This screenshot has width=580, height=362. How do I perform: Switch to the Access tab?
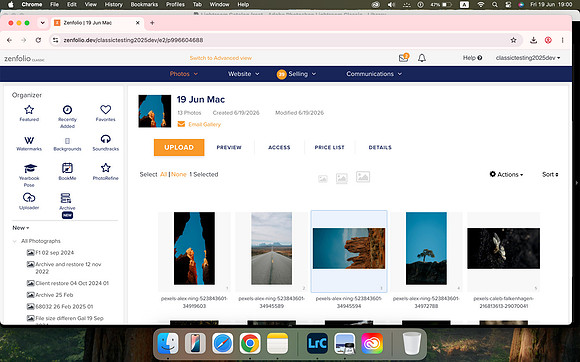(279, 147)
